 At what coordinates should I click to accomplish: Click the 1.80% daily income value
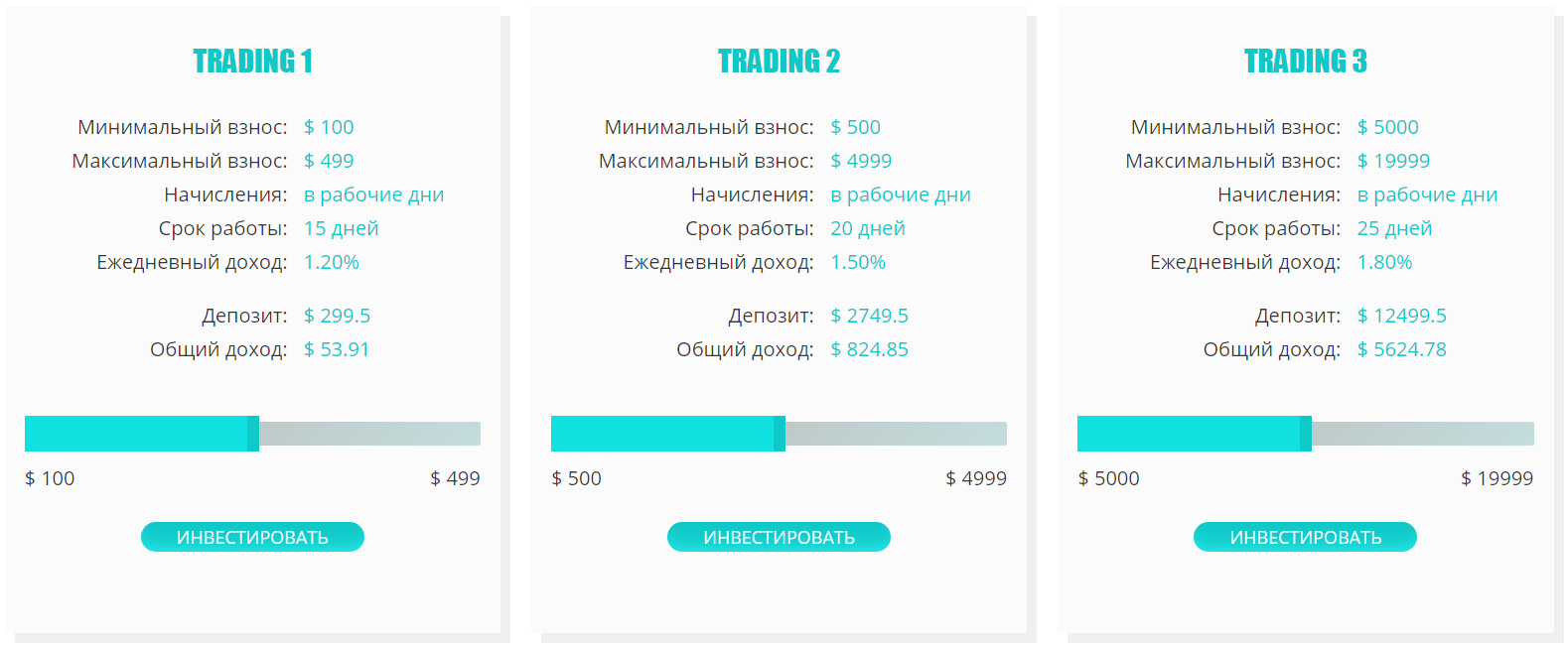[1384, 262]
